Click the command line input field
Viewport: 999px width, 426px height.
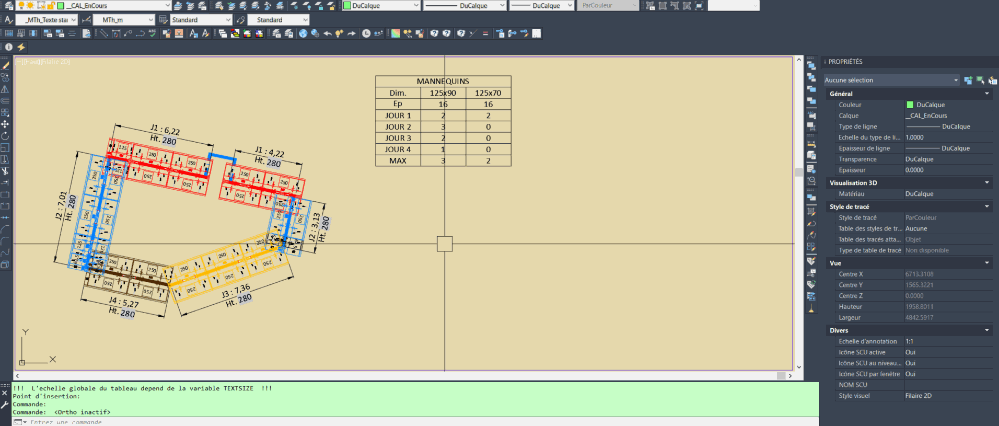pos(414,422)
